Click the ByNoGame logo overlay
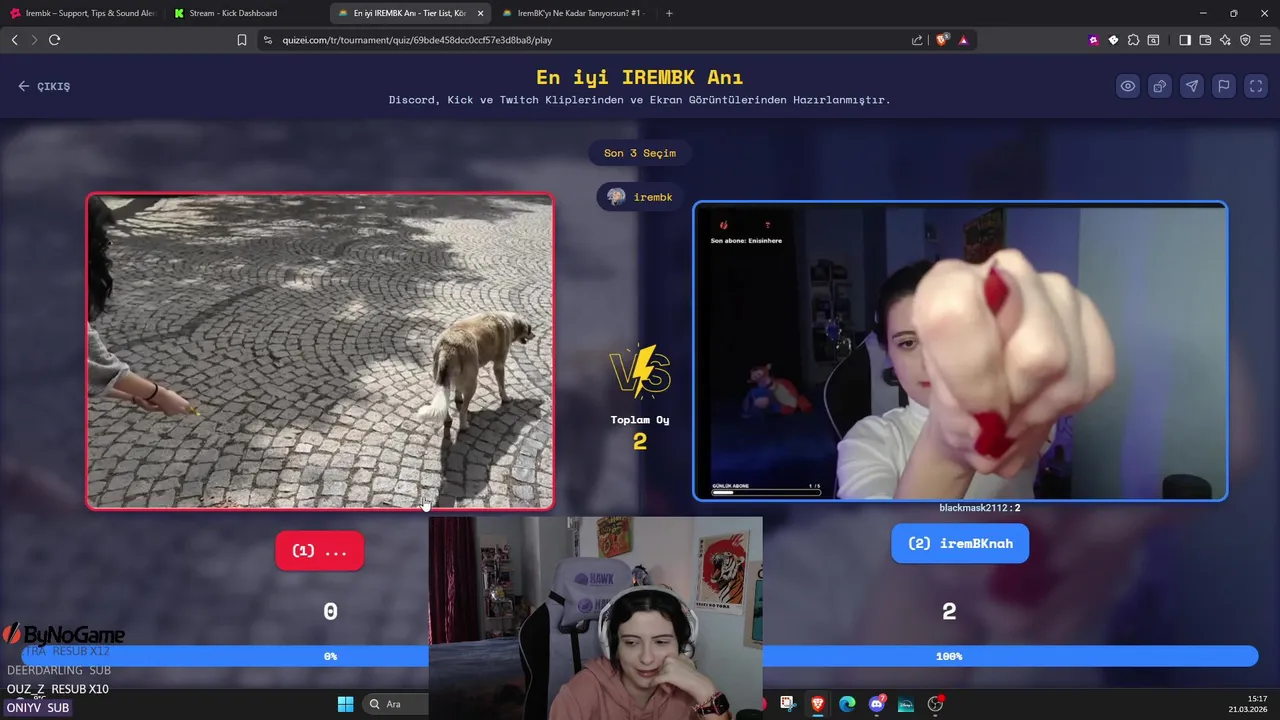The image size is (1280, 720). 64,634
